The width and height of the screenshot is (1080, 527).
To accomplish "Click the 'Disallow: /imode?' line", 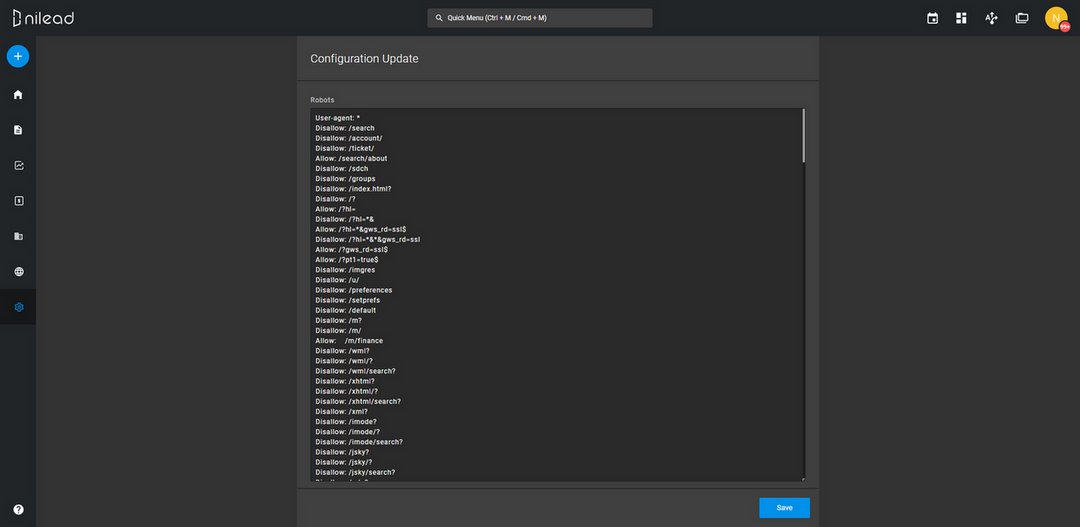I will coord(346,421).
